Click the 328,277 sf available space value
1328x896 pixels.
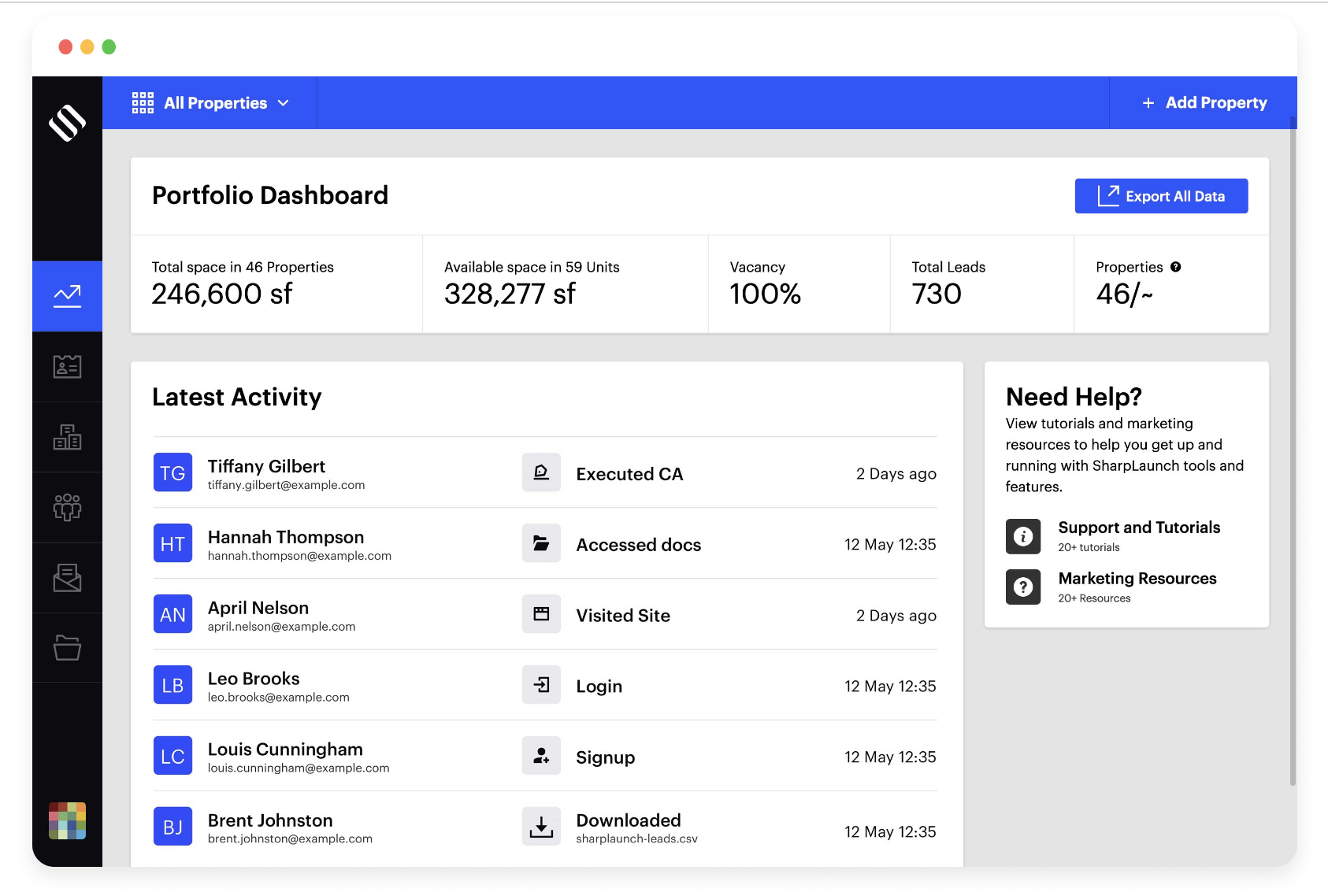pyautogui.click(x=510, y=294)
